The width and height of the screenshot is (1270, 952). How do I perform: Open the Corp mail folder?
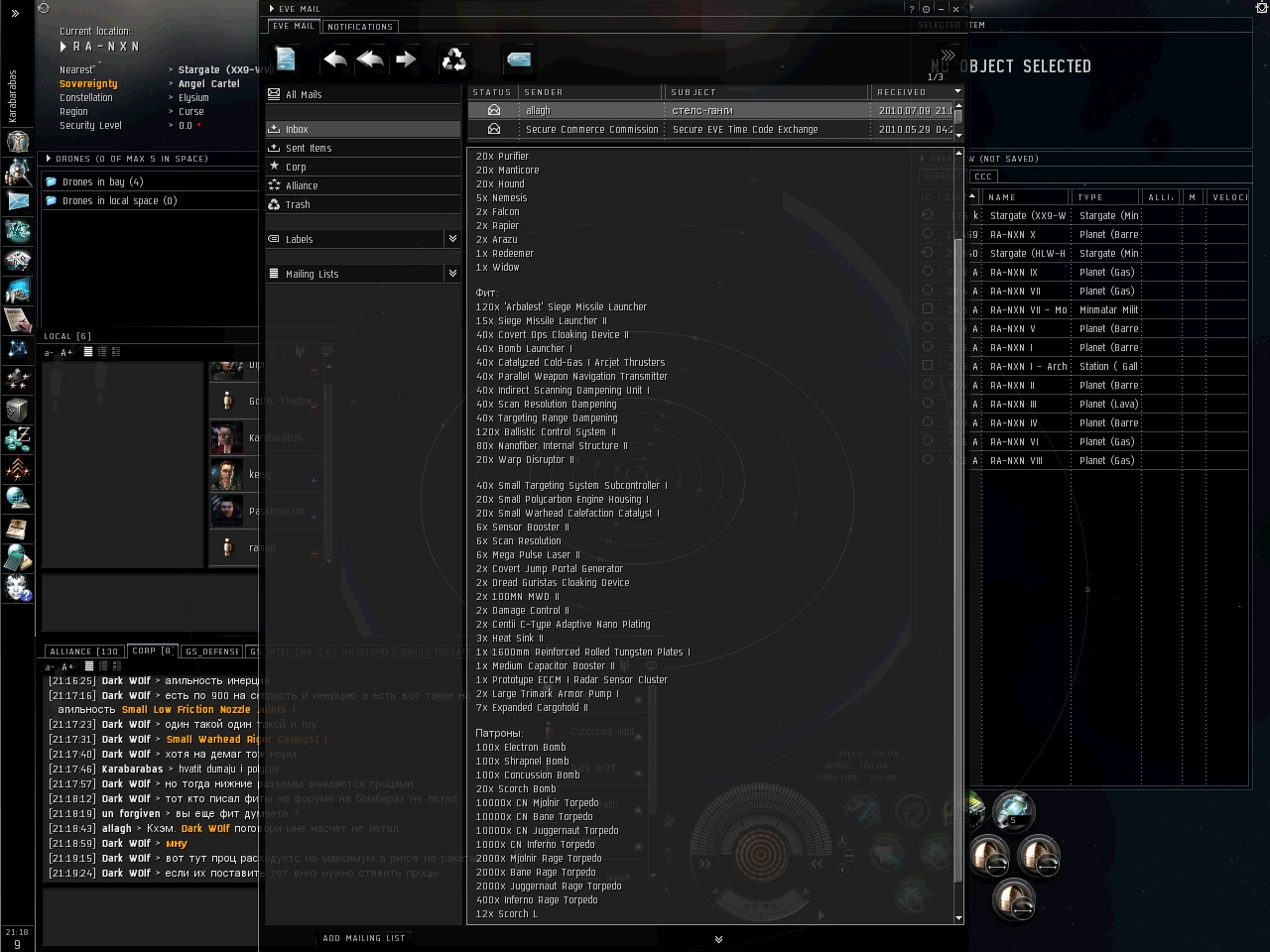click(363, 167)
